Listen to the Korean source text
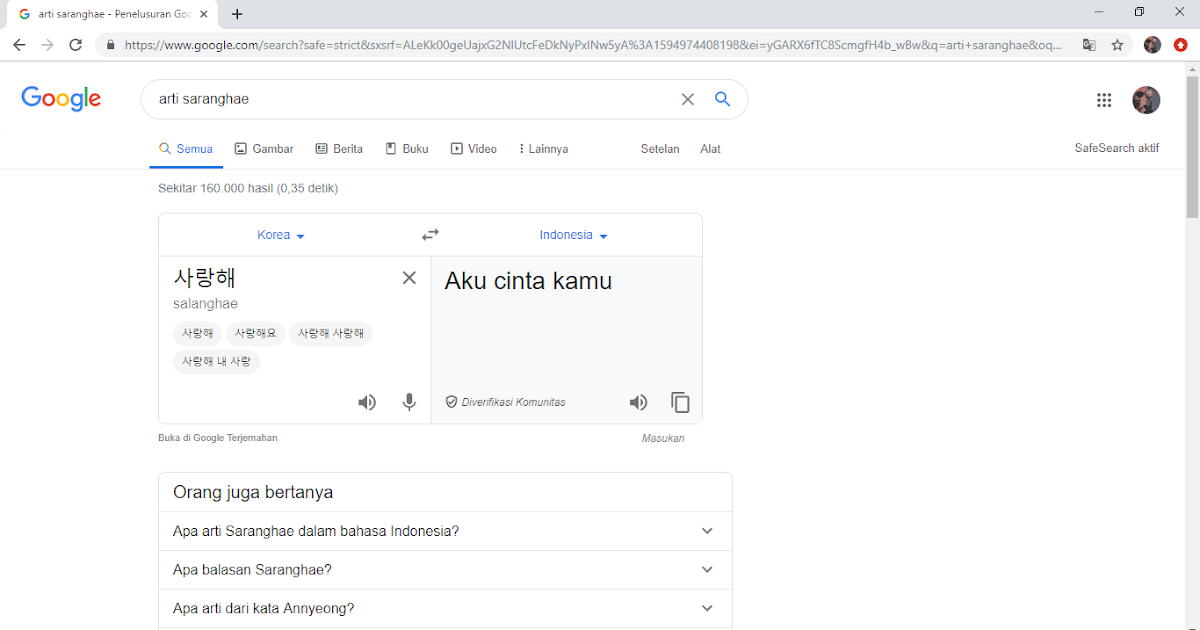The width and height of the screenshot is (1200, 630). click(367, 402)
